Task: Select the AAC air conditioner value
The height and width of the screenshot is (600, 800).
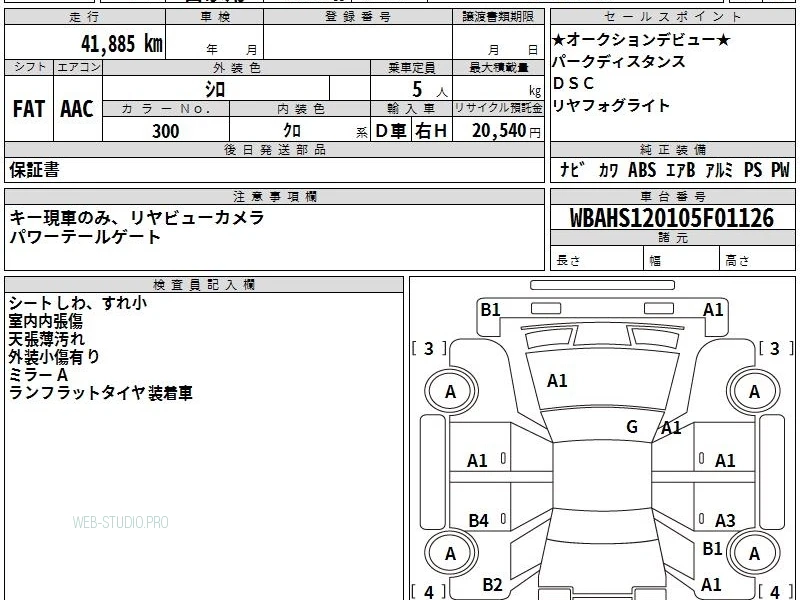Action: (77, 109)
